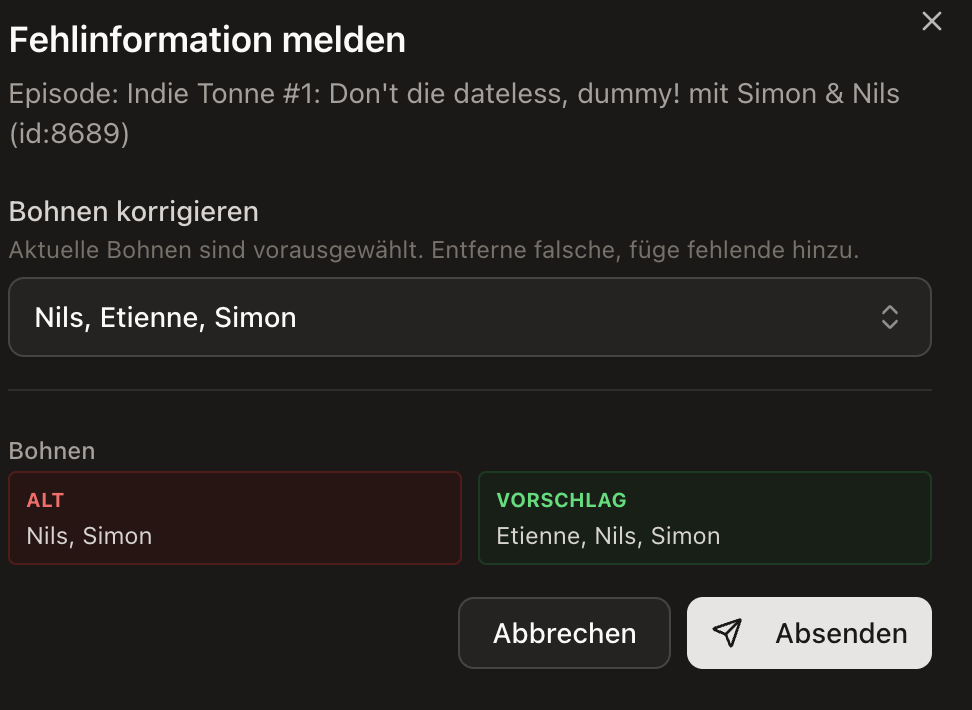Expand the selector showing Nils, Etienne, Simon
This screenshot has width=972, height=710.
pyautogui.click(x=470, y=317)
